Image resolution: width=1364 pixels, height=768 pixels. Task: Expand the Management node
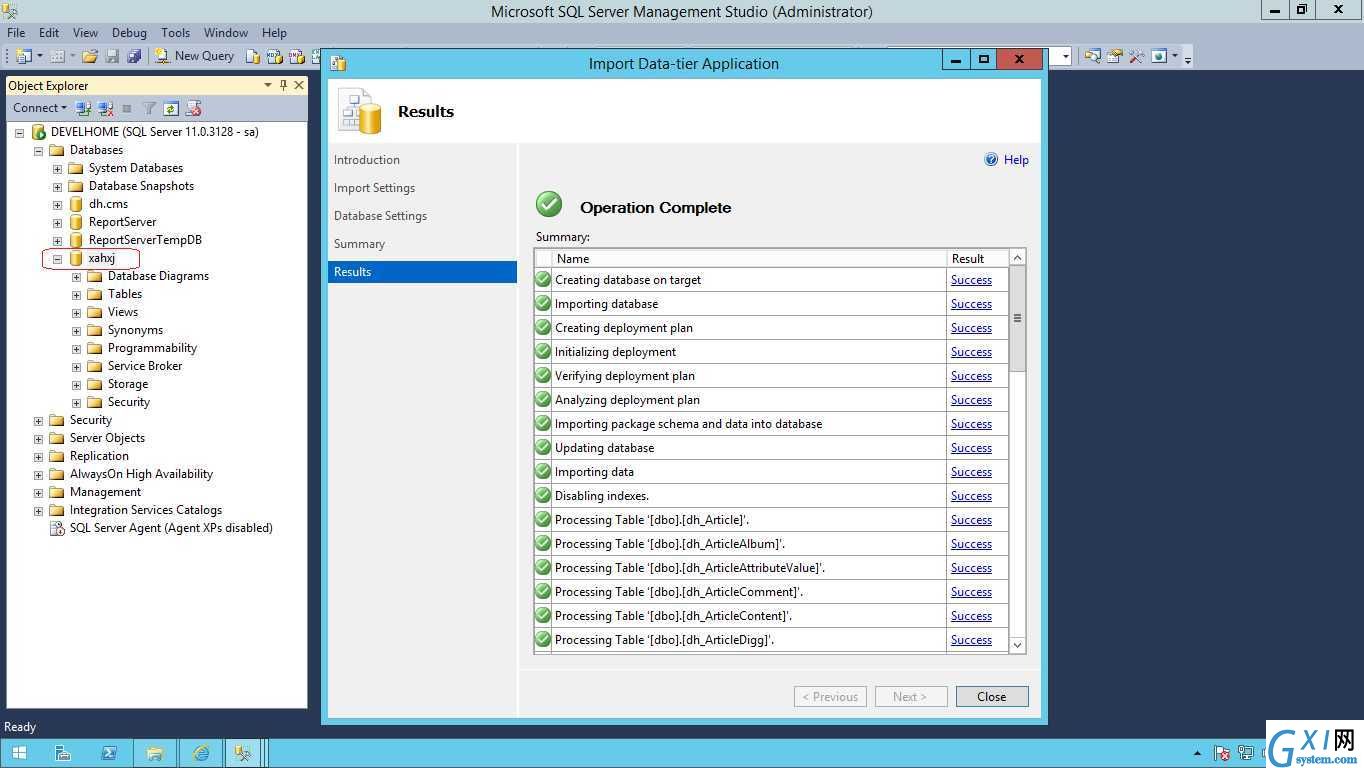pyautogui.click(x=39, y=492)
